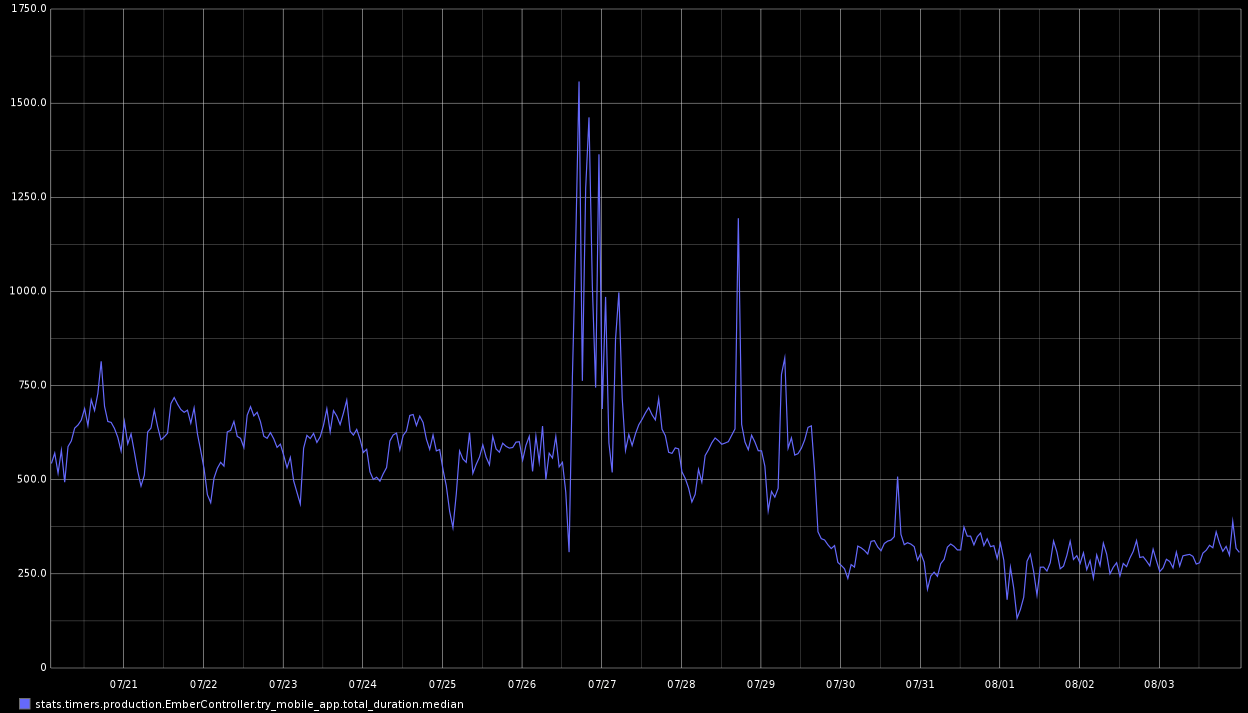Screen dimensions: 1248x713
Task: Click the total_duration.median legend label
Action: [x=249, y=704]
